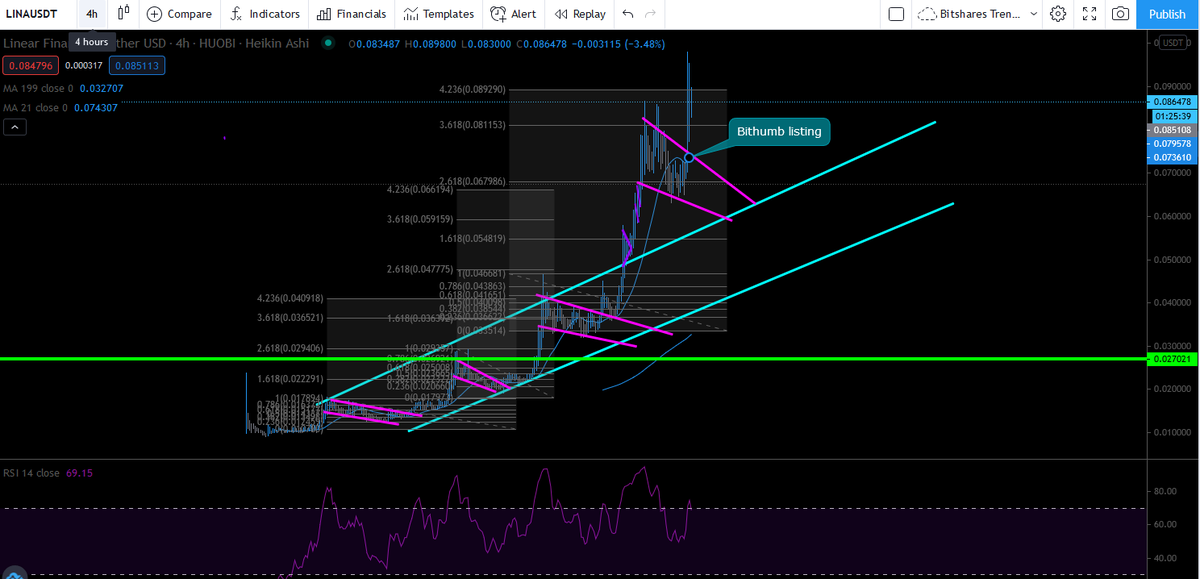Enter fullscreen mode

click(1090, 14)
